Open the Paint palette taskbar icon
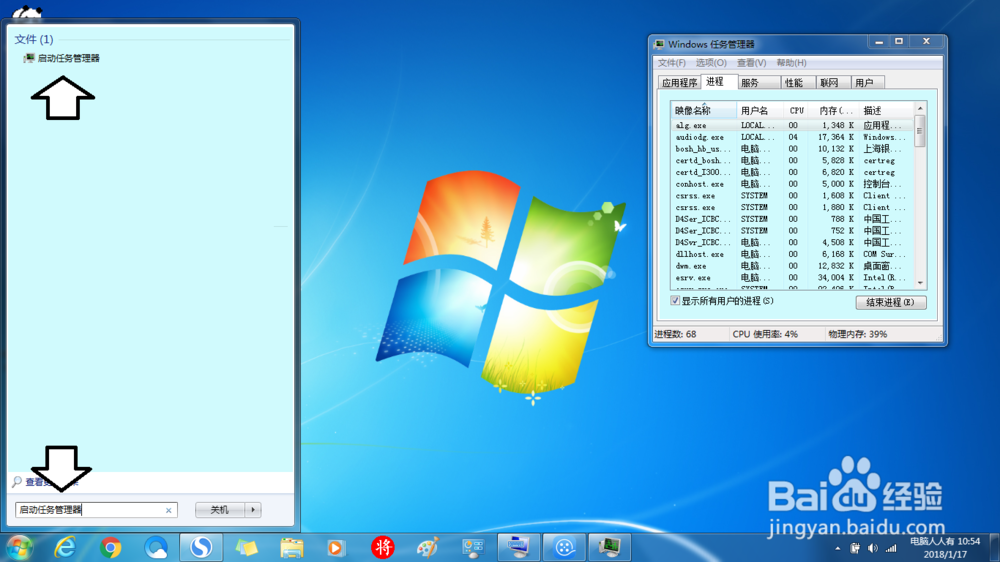This screenshot has width=1000, height=562. (428, 547)
